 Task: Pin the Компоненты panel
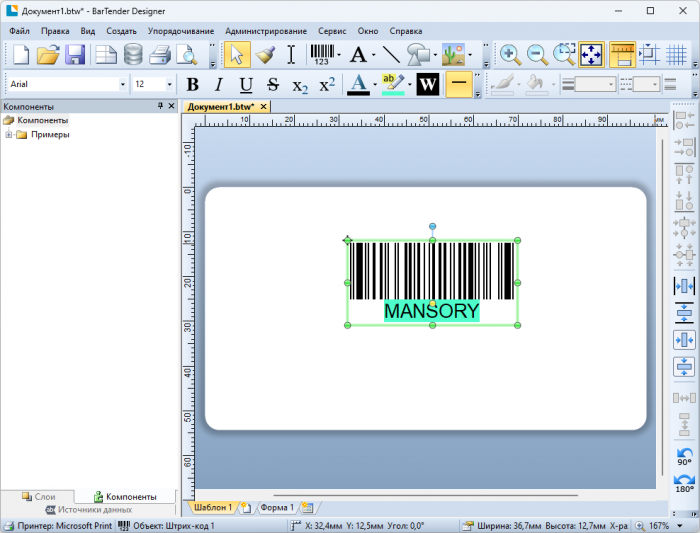tap(160, 106)
